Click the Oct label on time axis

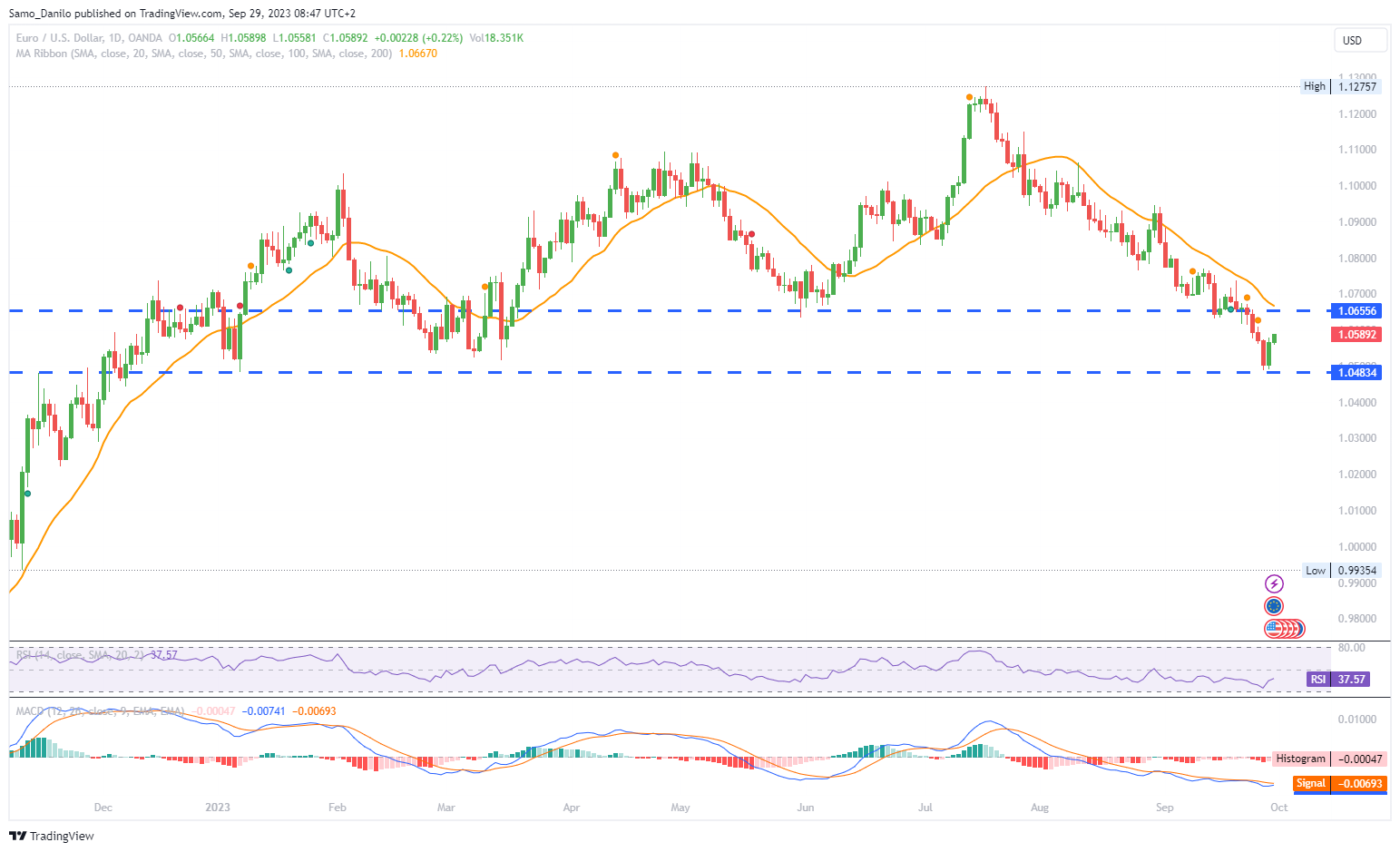[1279, 808]
